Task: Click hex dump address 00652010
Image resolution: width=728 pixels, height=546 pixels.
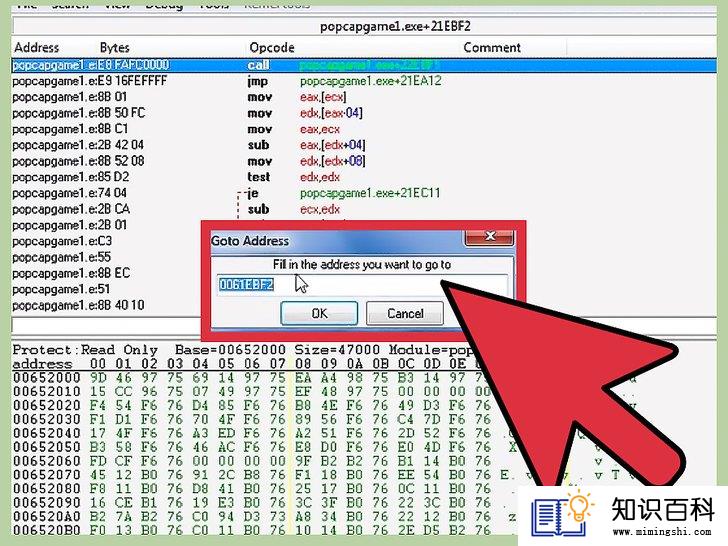Action: tap(46, 391)
